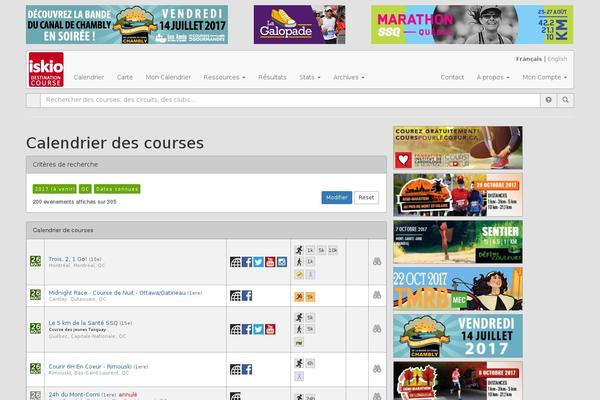The height and width of the screenshot is (400, 600).
Task: Open Facebook page of Midnight Race
Action: point(247,296)
